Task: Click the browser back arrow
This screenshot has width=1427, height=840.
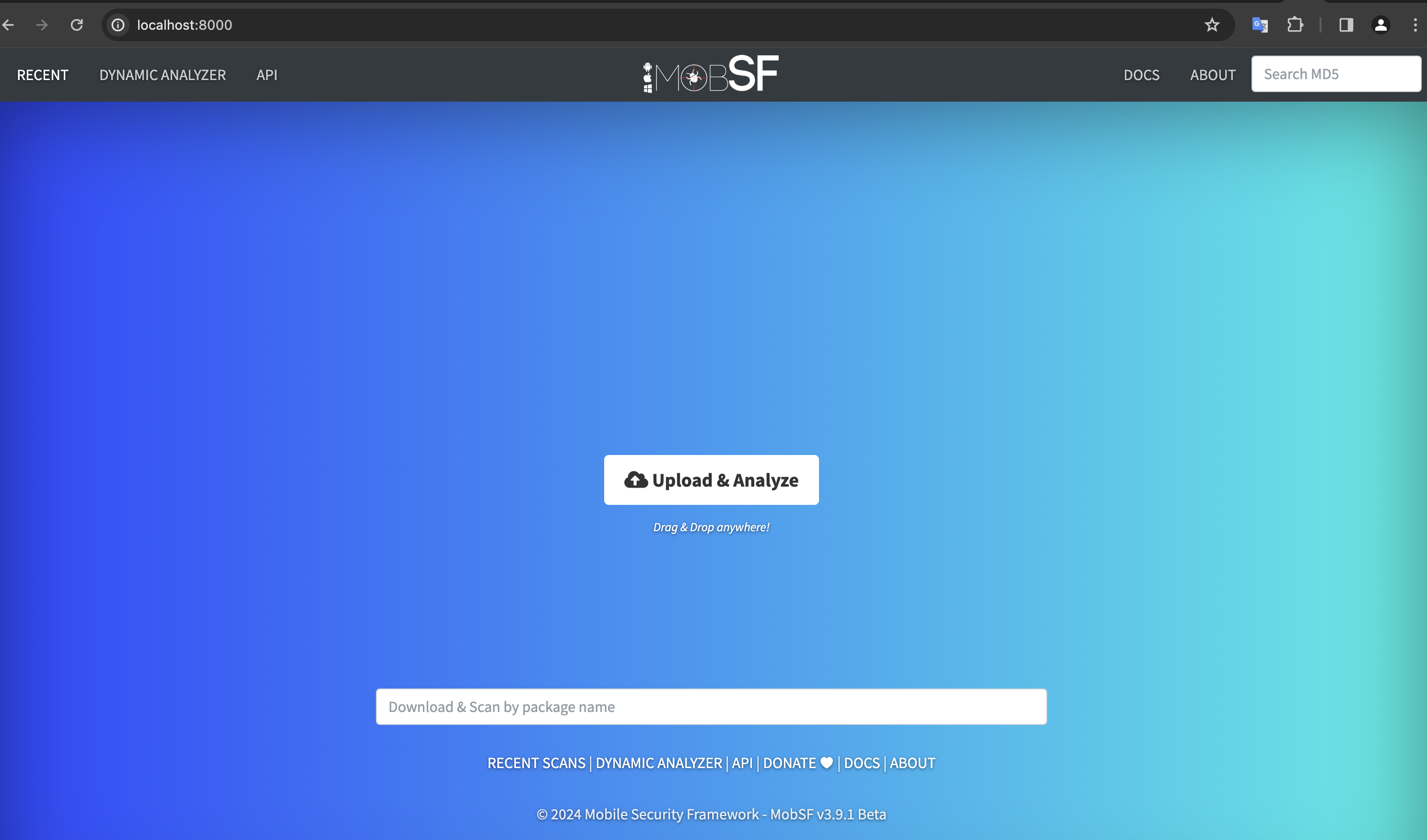Action: click(8, 25)
